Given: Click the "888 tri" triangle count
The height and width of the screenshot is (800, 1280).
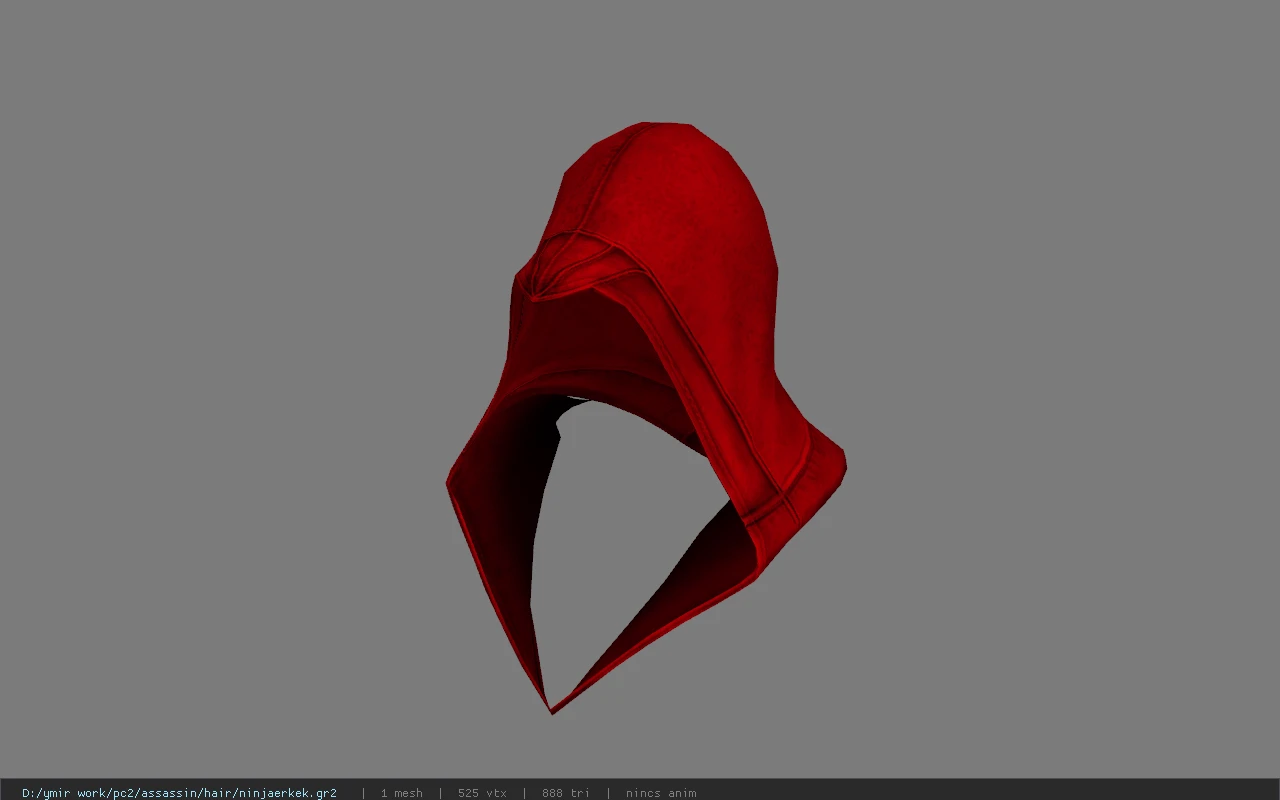Looking at the screenshot, I should tap(566, 793).
